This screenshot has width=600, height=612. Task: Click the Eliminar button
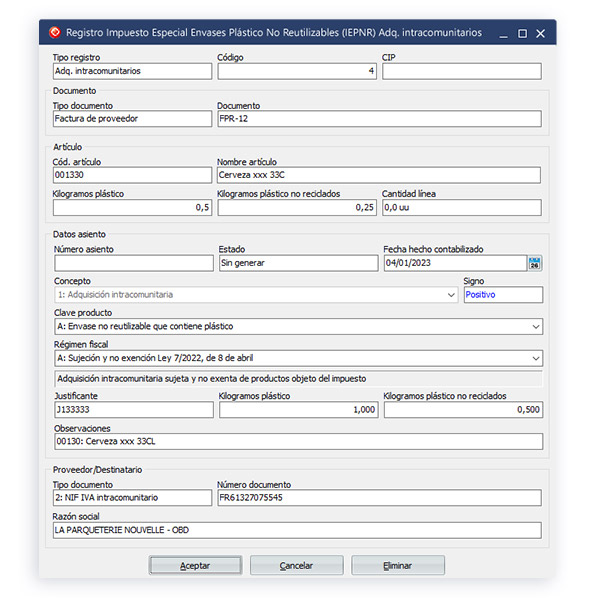coord(397,565)
